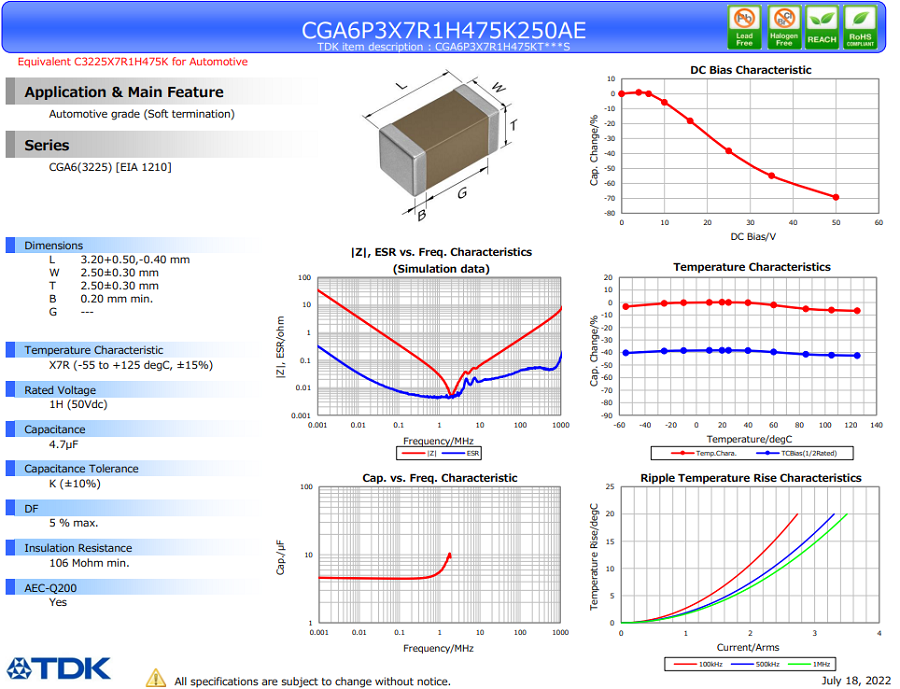Select the L dimension value 3.20+0.50,-0.40 mm
900x689 pixels.
pyautogui.click(x=135, y=260)
